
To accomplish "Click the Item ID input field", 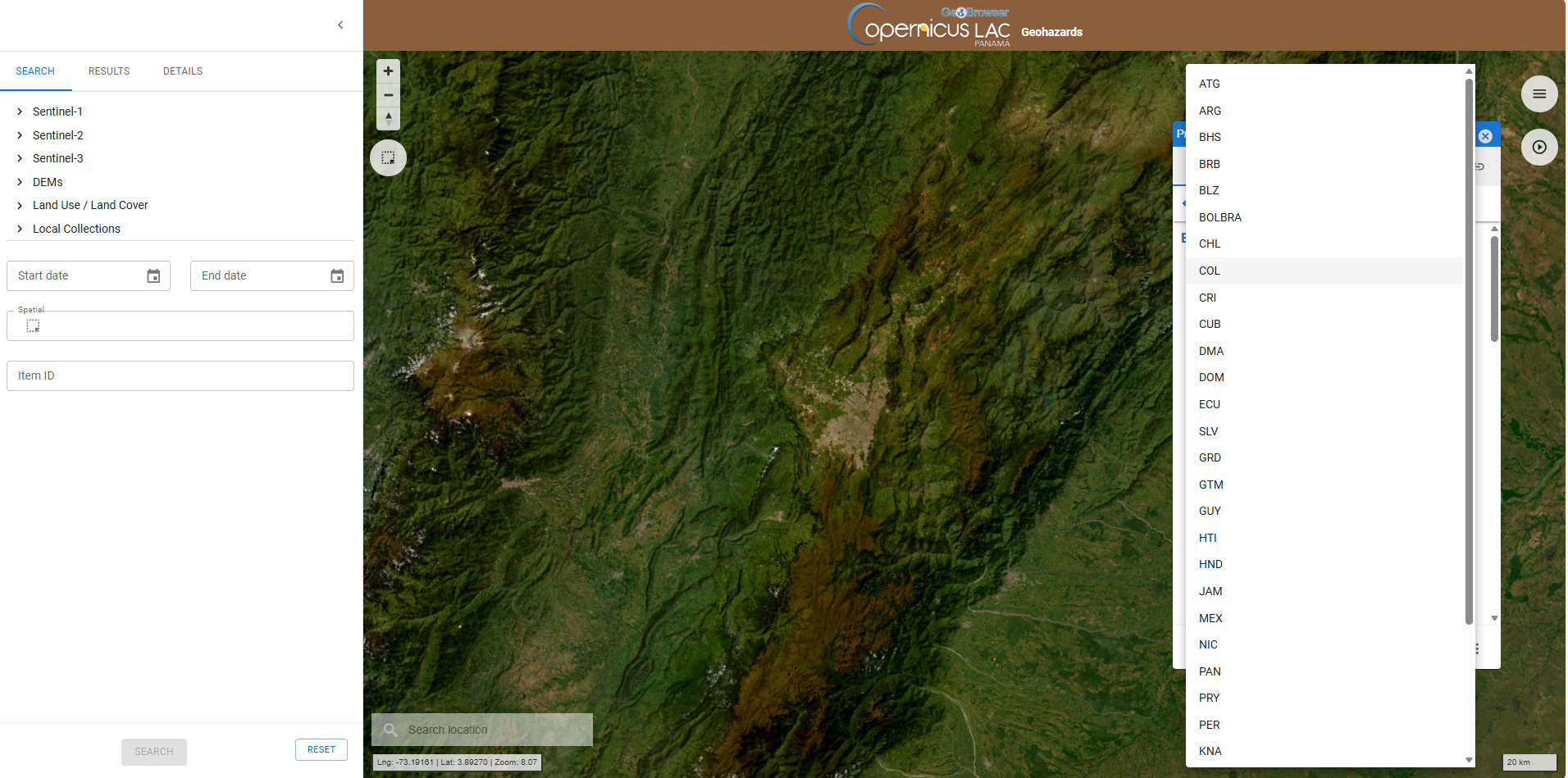I will point(180,375).
